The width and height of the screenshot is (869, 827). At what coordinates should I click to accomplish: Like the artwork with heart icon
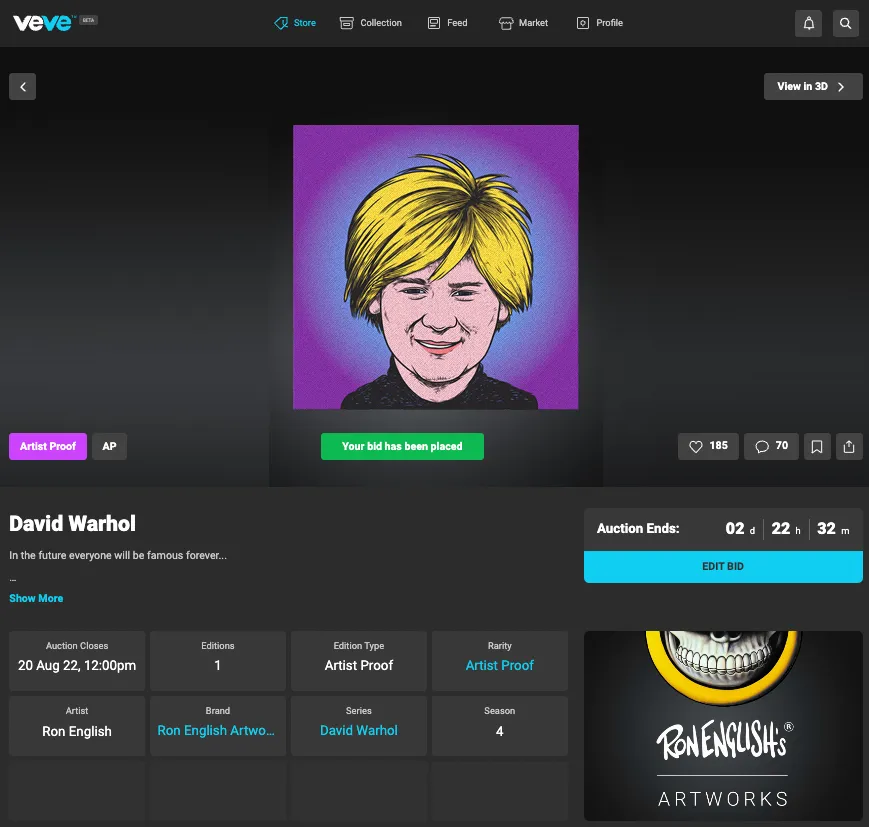click(708, 446)
